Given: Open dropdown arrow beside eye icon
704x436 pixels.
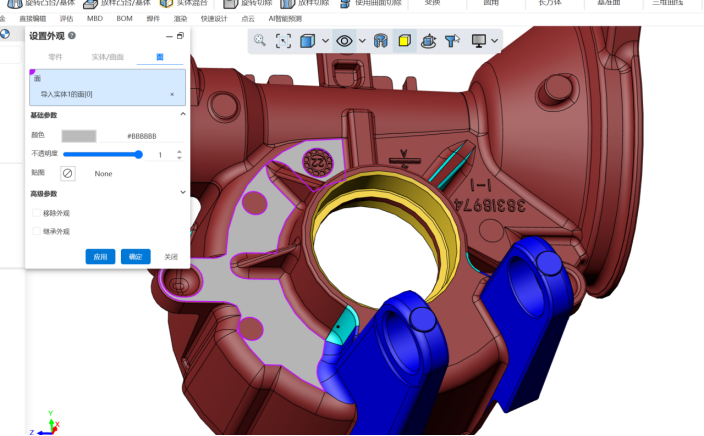Looking at the screenshot, I should [x=362, y=41].
